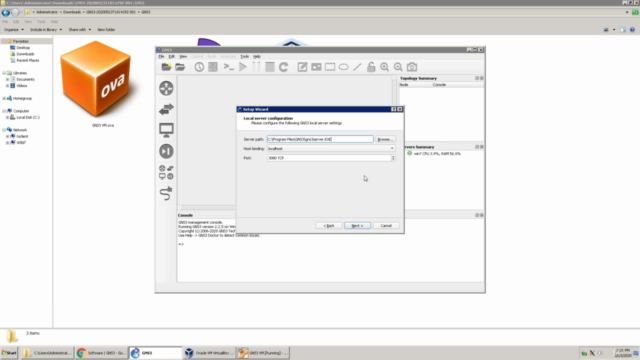Select the Draw rectangle tool
640x360 pixels.
pos(330,67)
